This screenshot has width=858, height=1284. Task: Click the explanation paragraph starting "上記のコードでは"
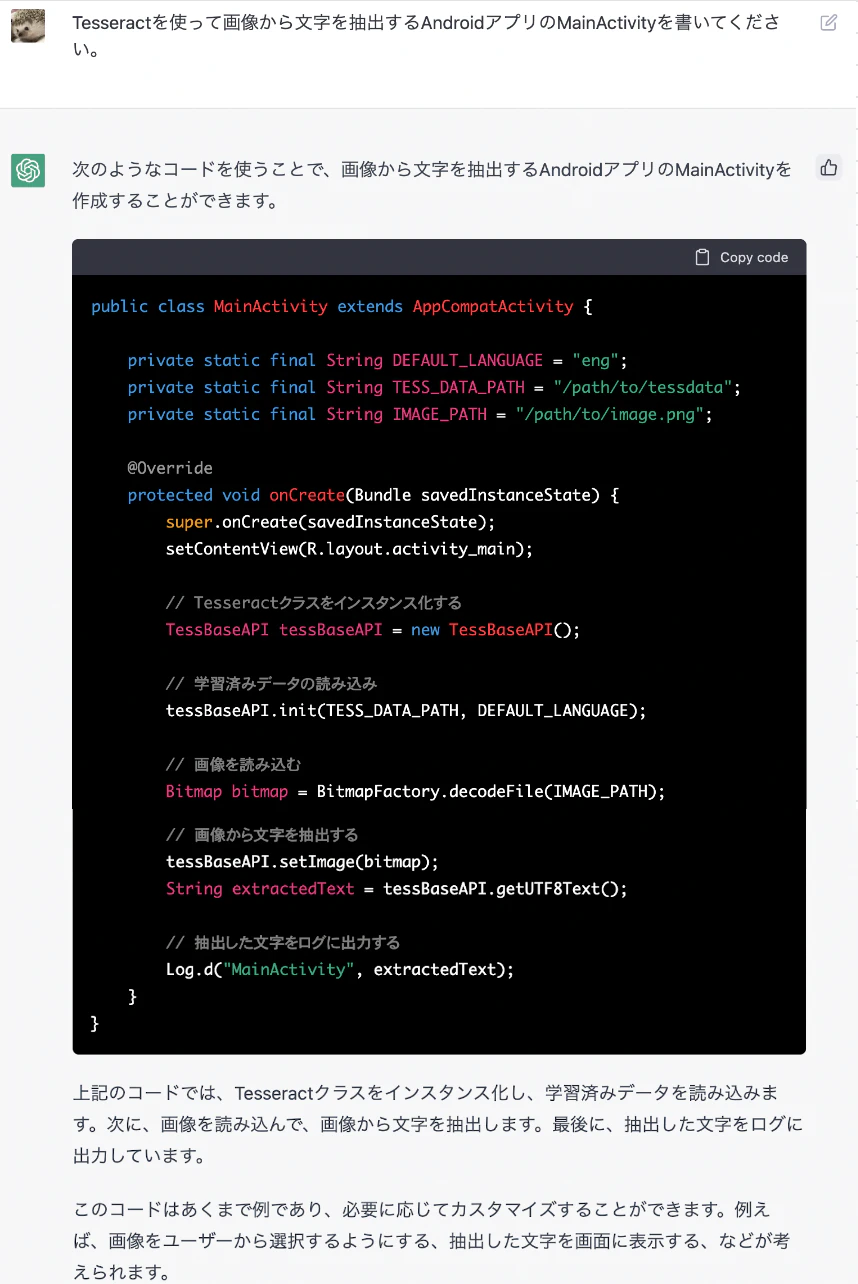(438, 1123)
